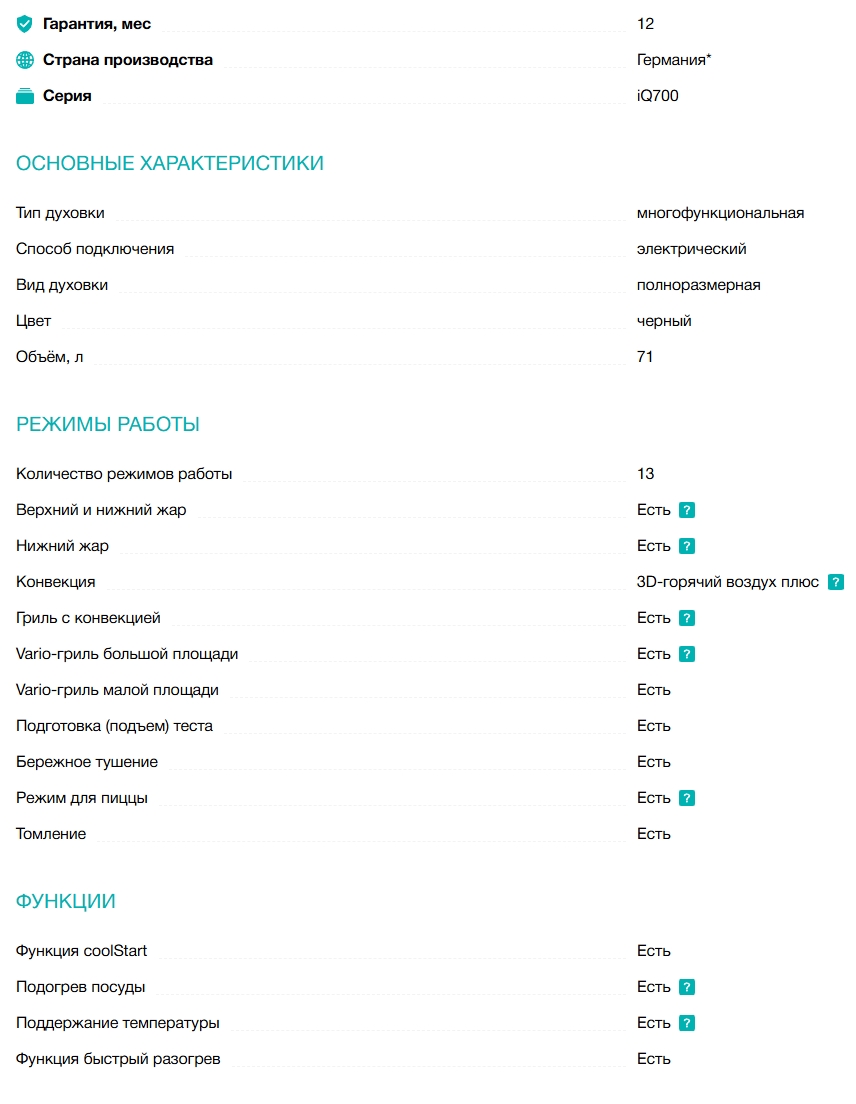Click the Основные характеристики section heading

pos(170,163)
